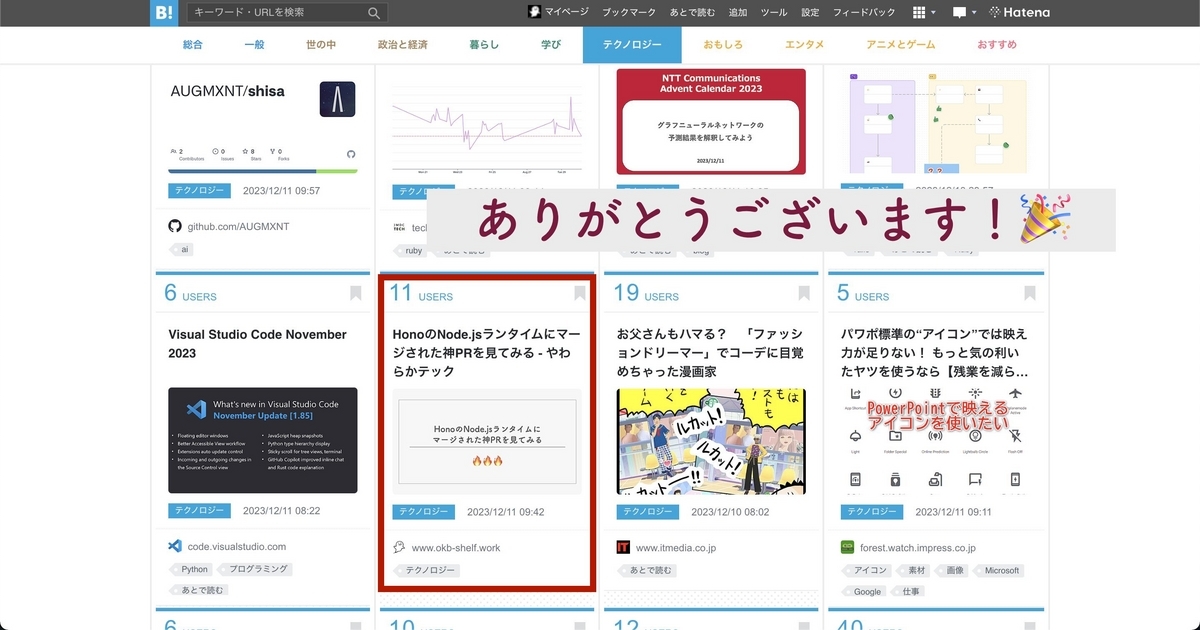Screen dimensions: 1200x630
Task: Switch to 総合 category tab
Action: pyautogui.click(x=193, y=45)
